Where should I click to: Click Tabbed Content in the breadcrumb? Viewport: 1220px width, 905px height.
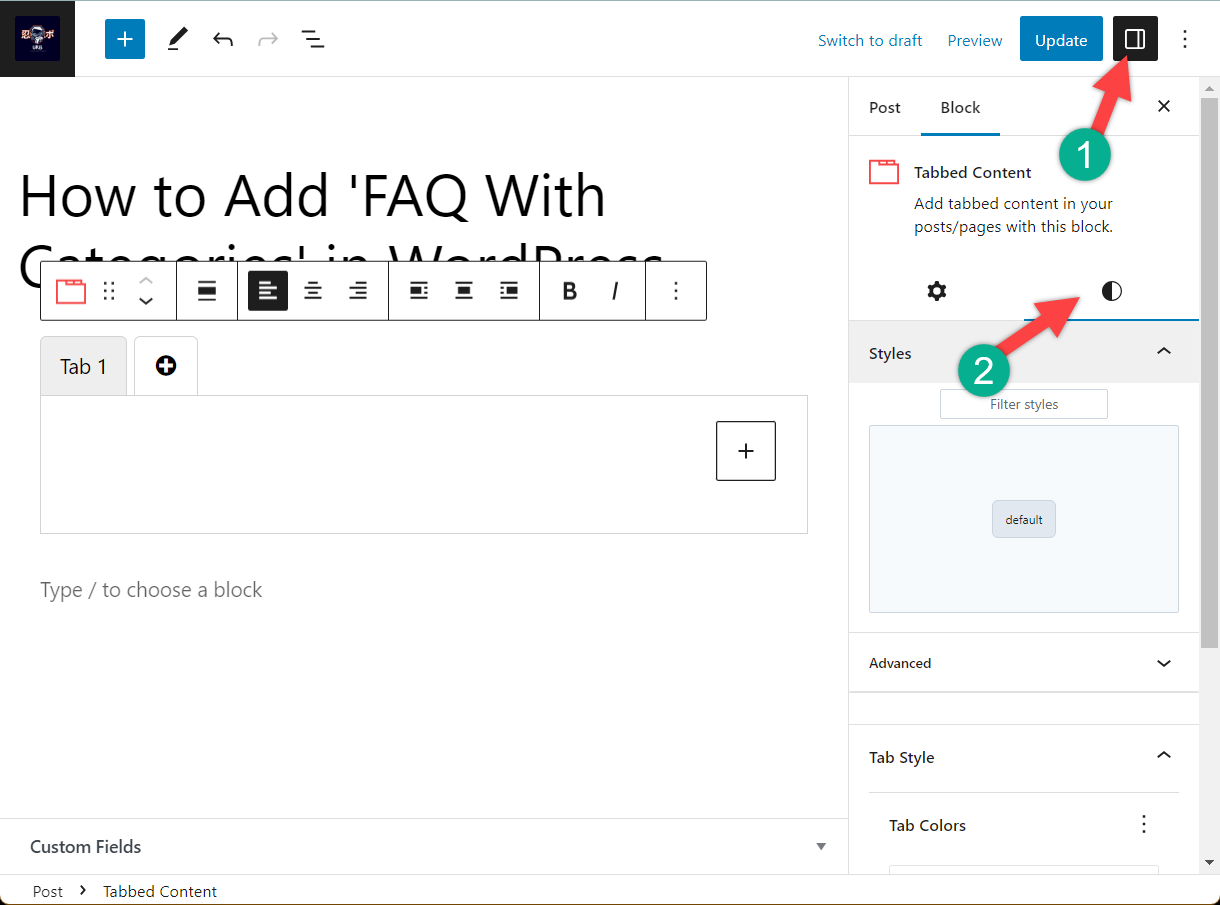tap(160, 891)
